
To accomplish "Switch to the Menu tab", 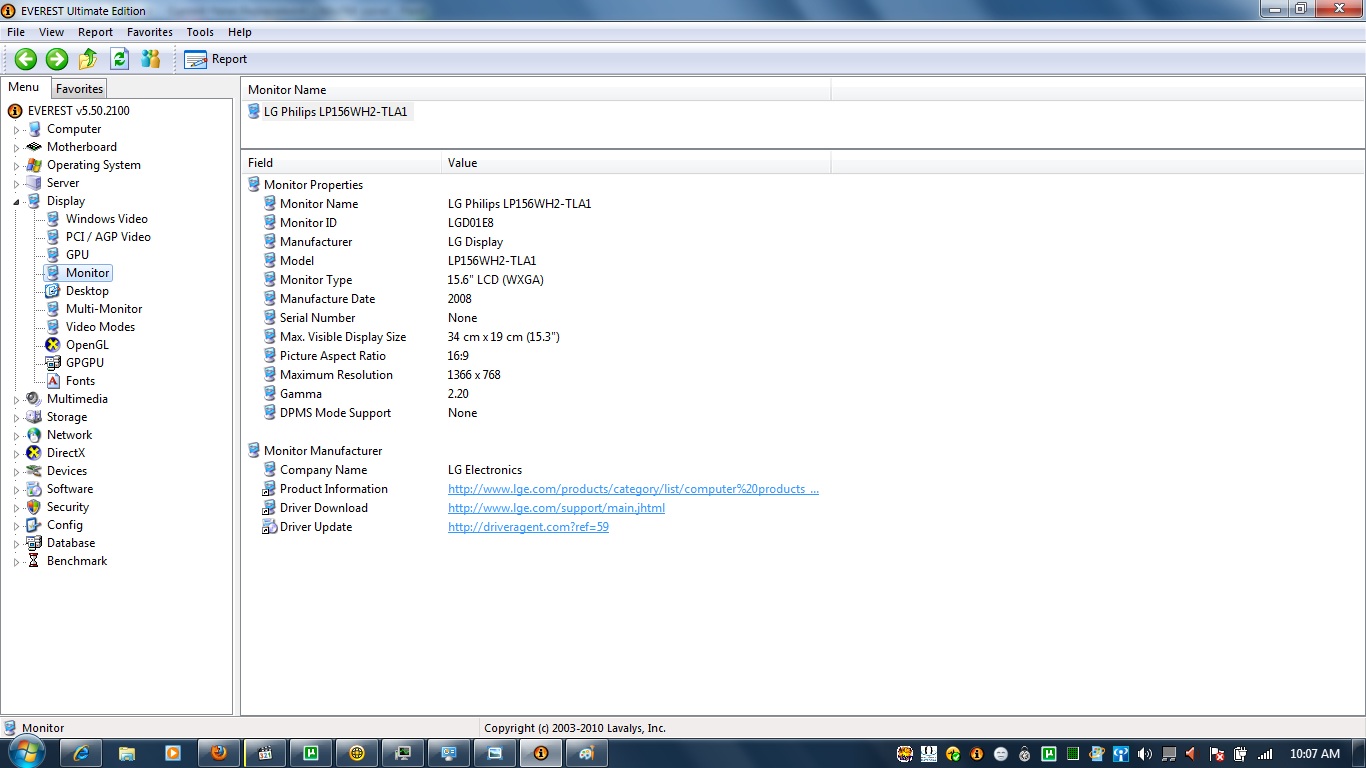I will click(x=24, y=87).
